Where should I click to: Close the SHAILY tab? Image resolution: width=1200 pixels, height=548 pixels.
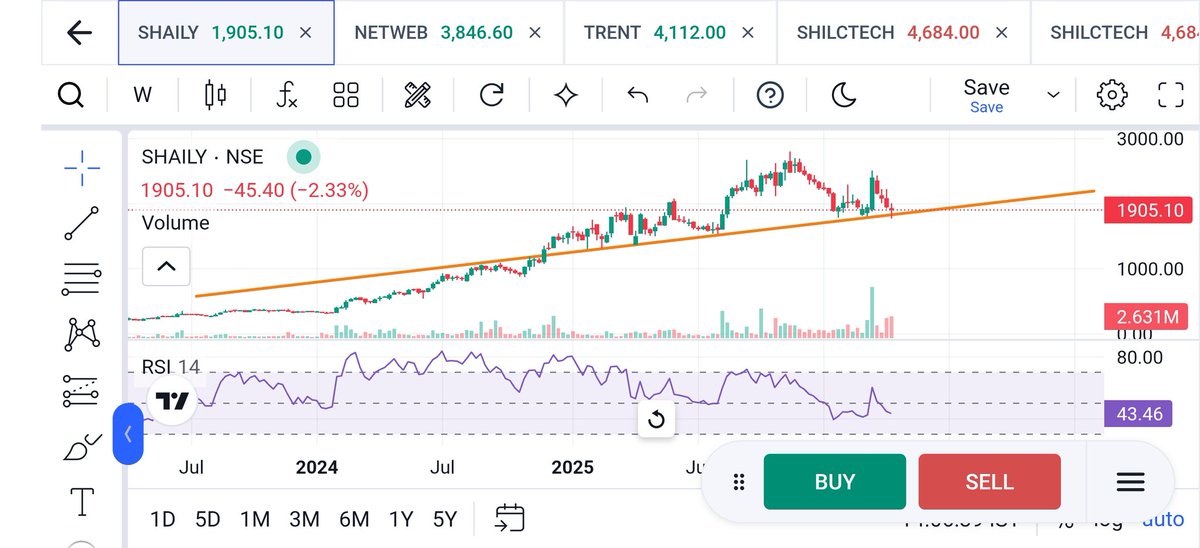coord(305,32)
